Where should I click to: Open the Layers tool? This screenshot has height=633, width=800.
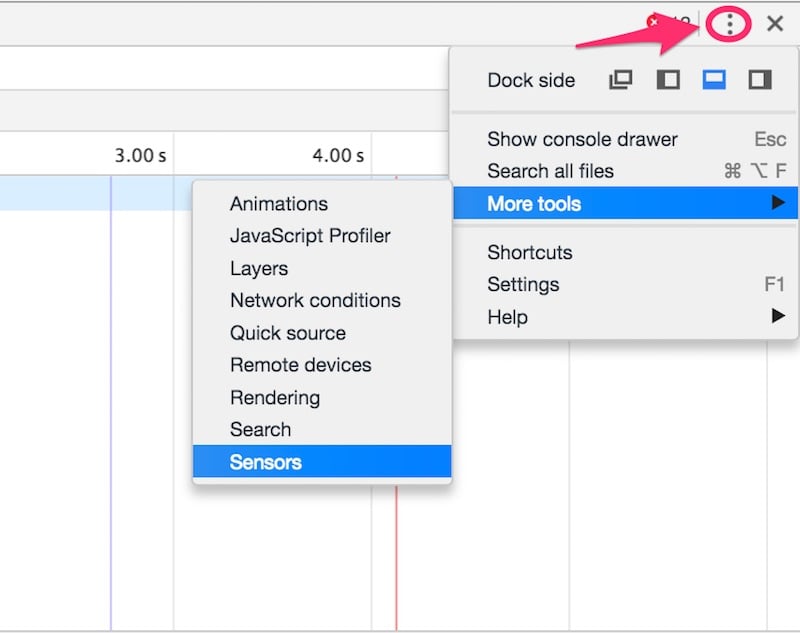pyautogui.click(x=322, y=268)
